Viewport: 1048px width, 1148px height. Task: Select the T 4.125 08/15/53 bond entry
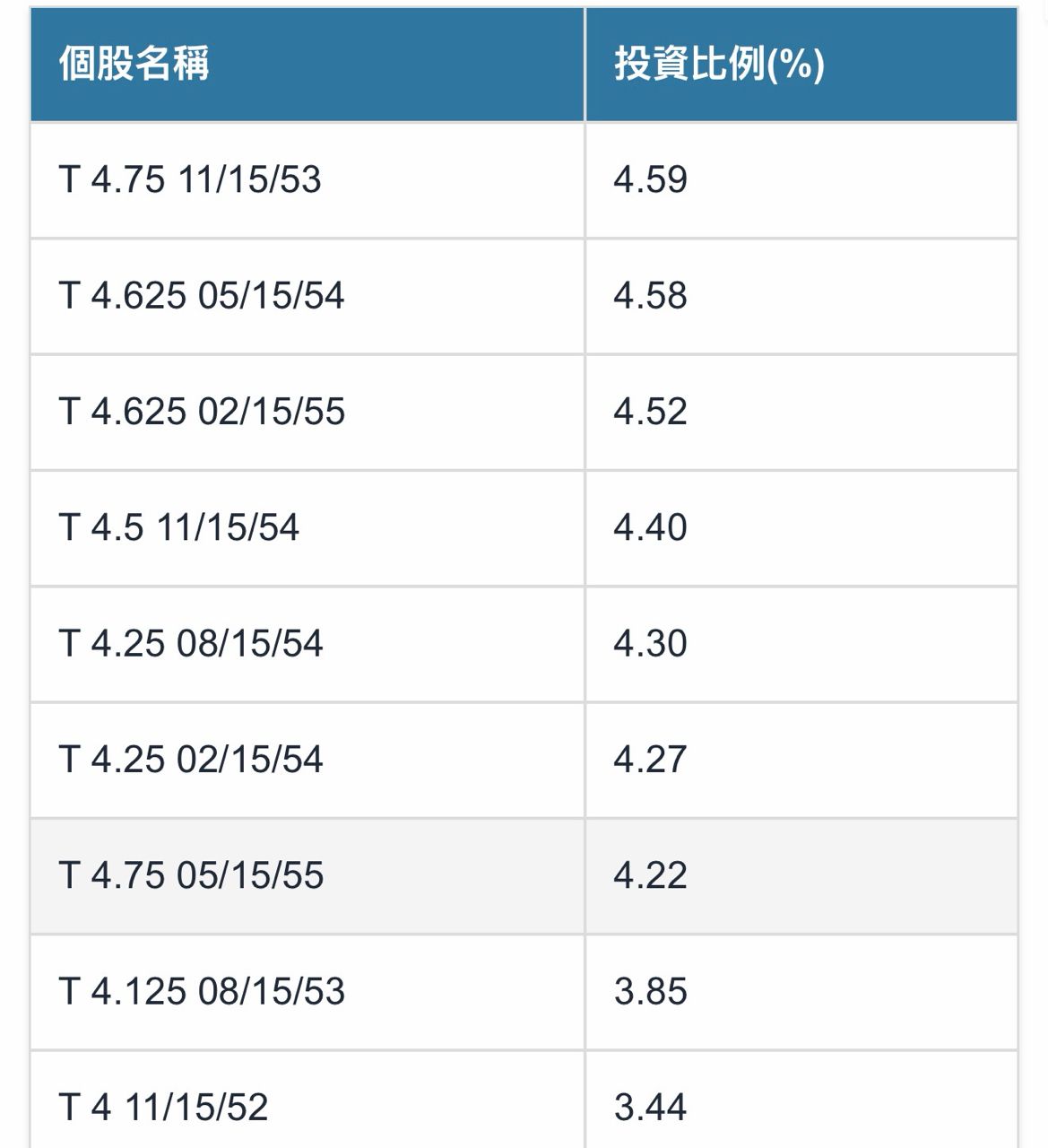[x=202, y=991]
